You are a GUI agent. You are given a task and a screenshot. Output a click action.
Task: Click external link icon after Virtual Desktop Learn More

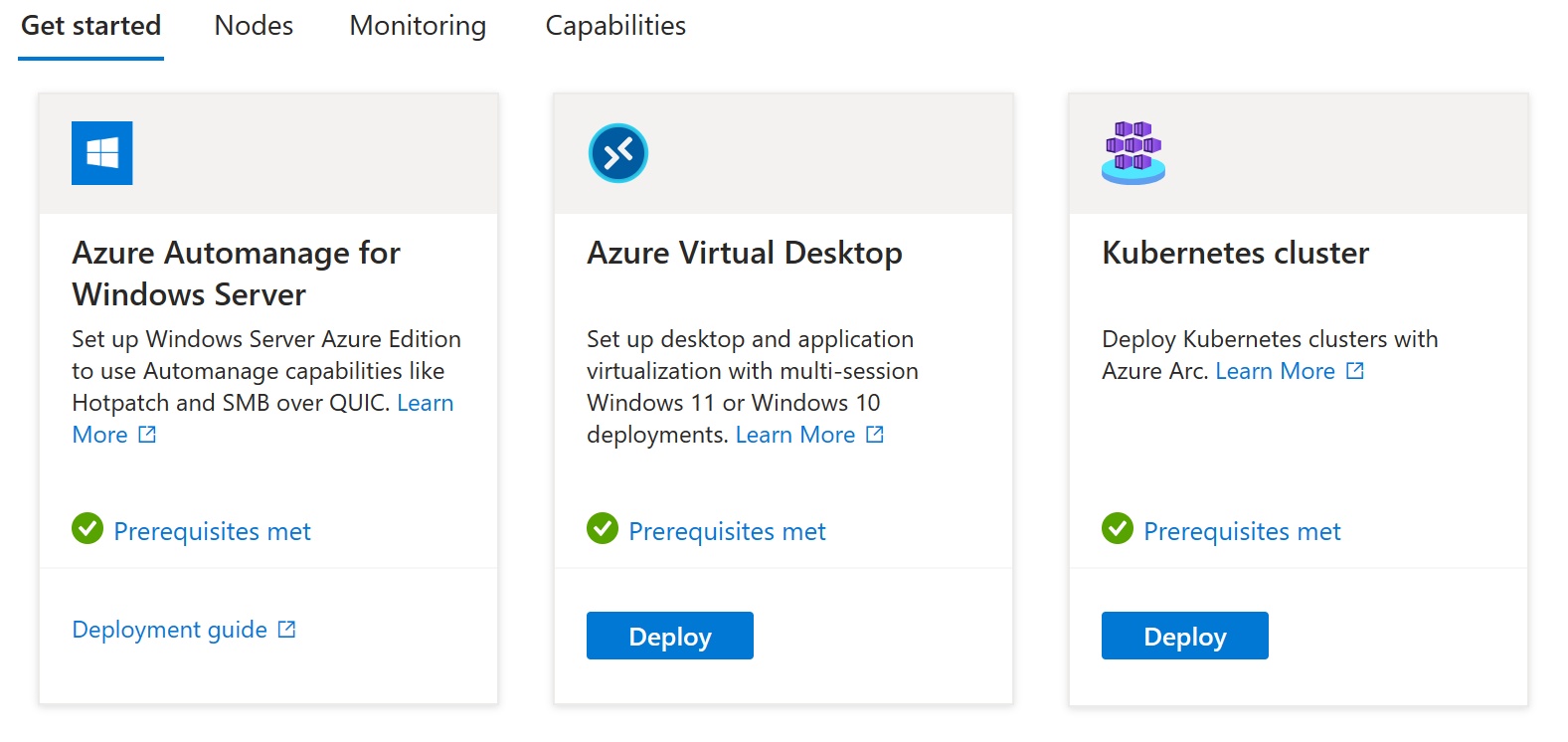pos(875,434)
